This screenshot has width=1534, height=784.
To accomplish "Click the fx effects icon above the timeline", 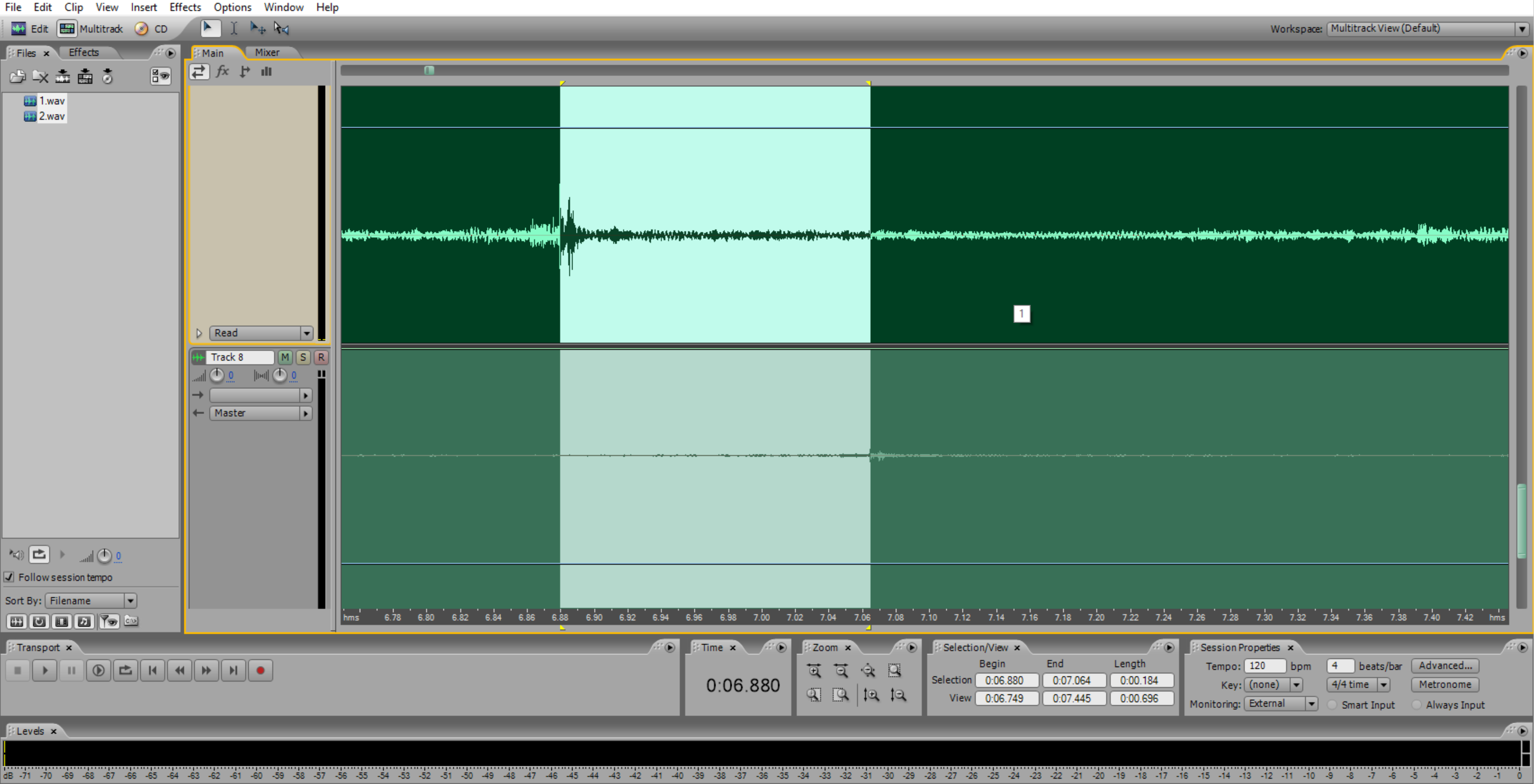I will tap(222, 72).
